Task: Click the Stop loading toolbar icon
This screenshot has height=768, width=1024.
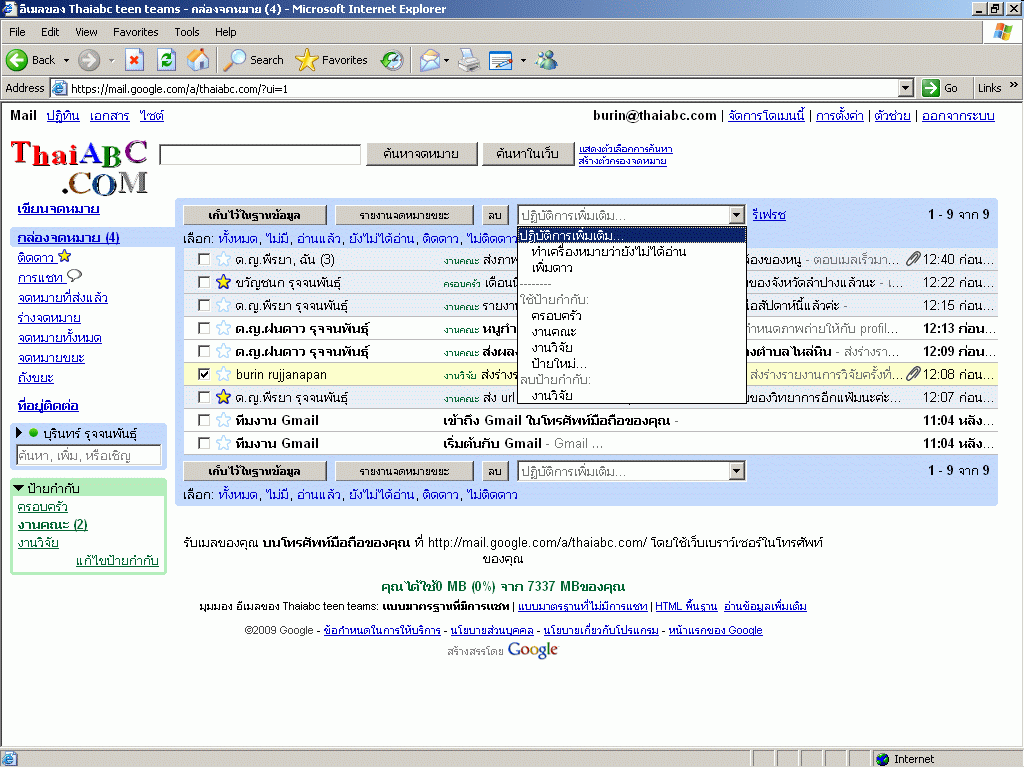Action: click(135, 60)
